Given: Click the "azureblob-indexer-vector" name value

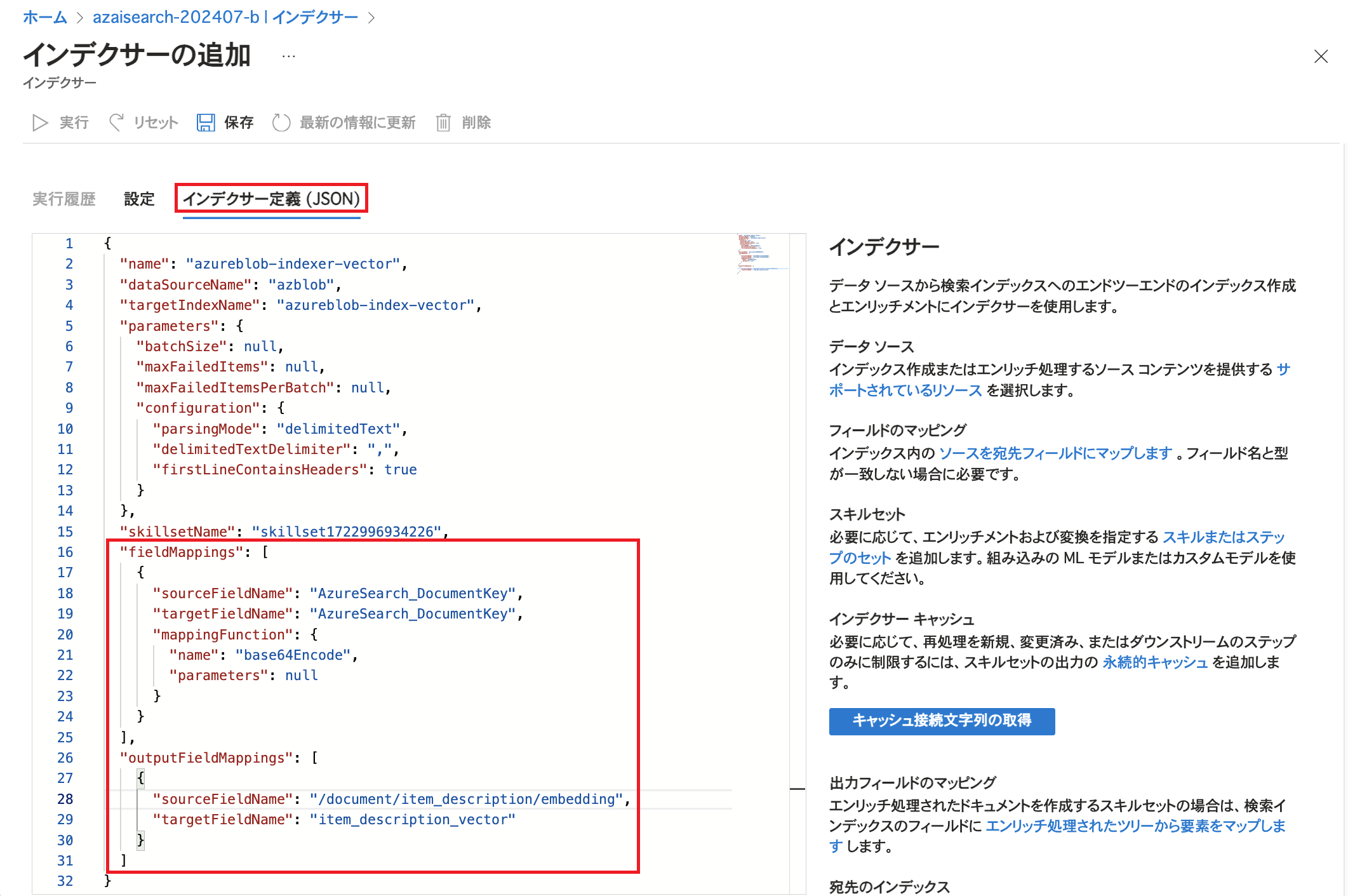Looking at the screenshot, I should (293, 264).
